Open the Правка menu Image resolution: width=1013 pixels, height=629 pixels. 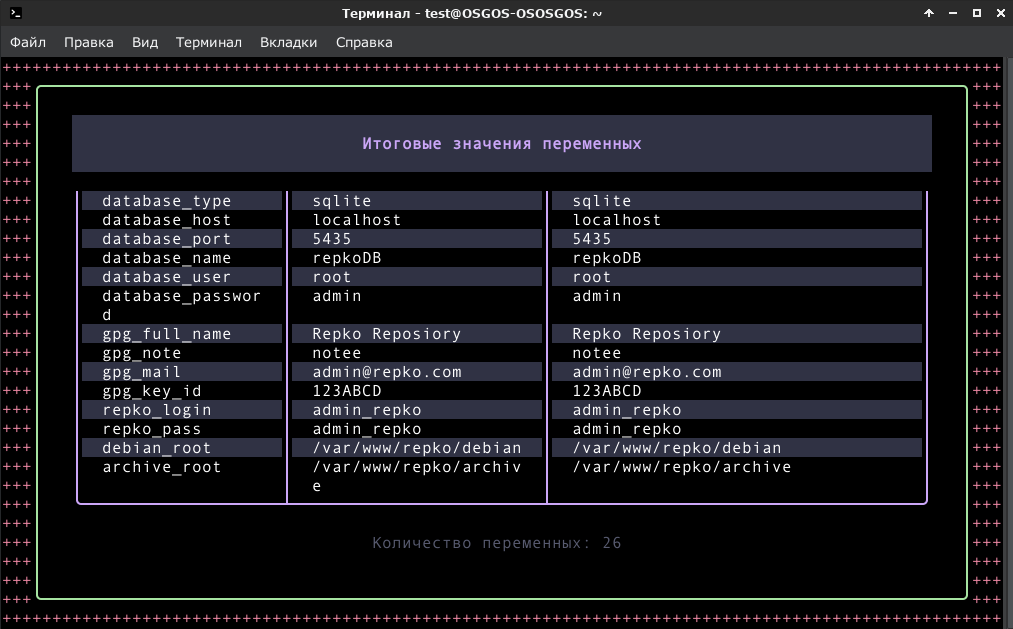point(89,42)
